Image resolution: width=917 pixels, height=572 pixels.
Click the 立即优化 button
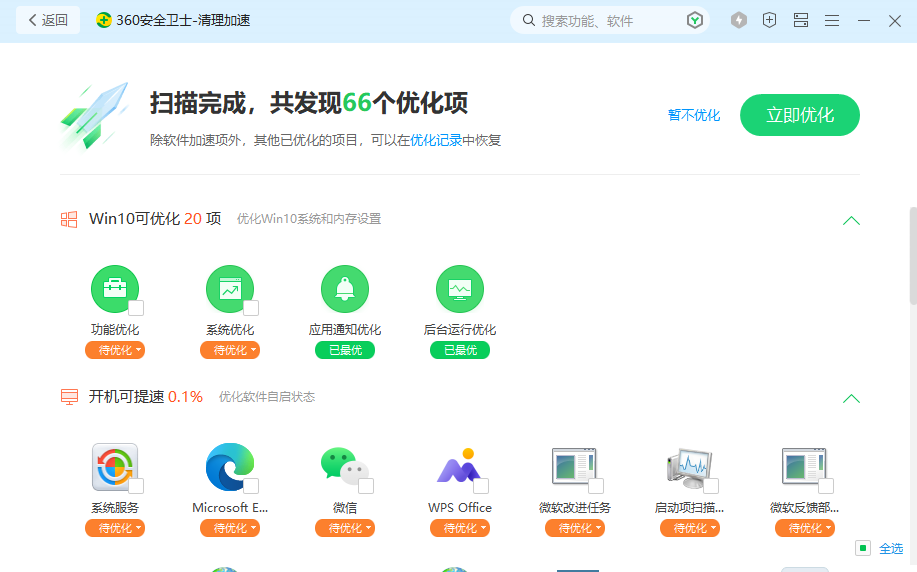coord(799,115)
